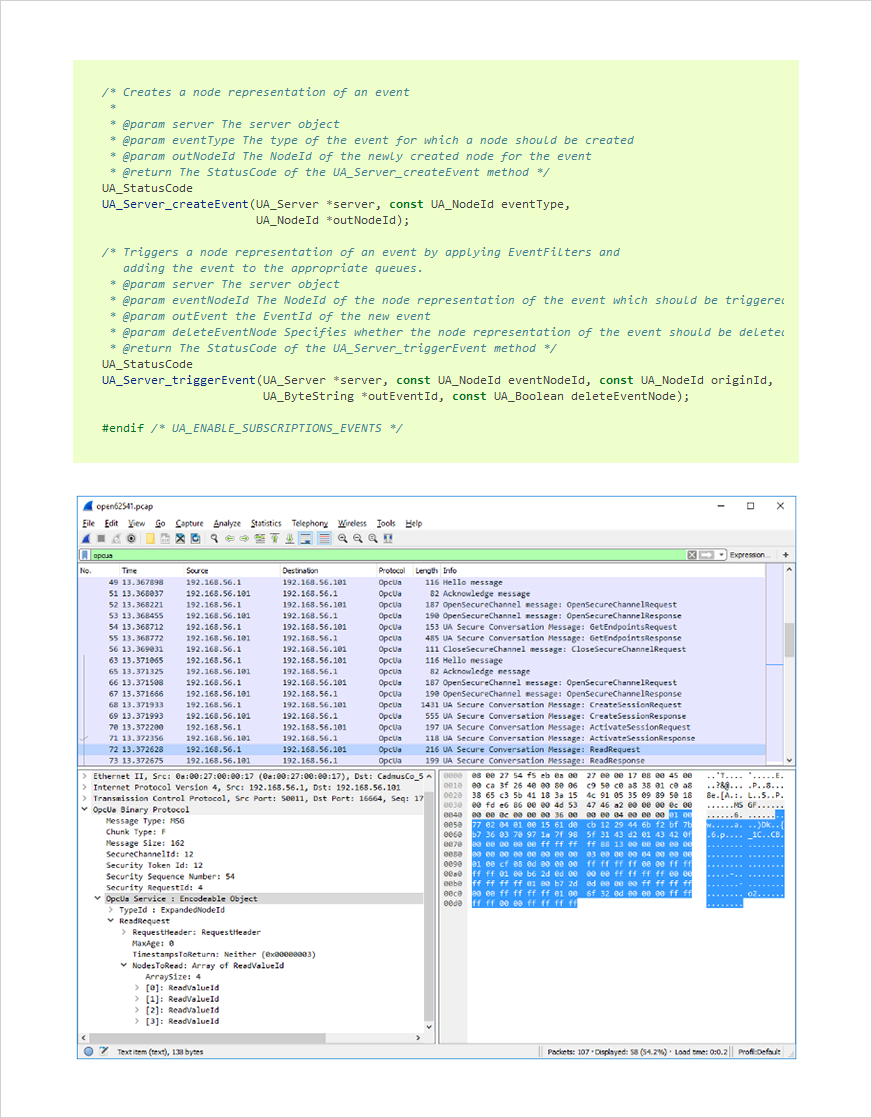This screenshot has width=872, height=1118.
Task: Expand the TypeId ExpandedNodeId node
Action: point(111,910)
